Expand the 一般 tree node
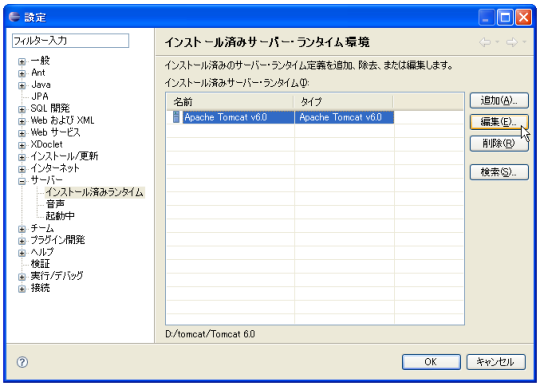 [22, 62]
